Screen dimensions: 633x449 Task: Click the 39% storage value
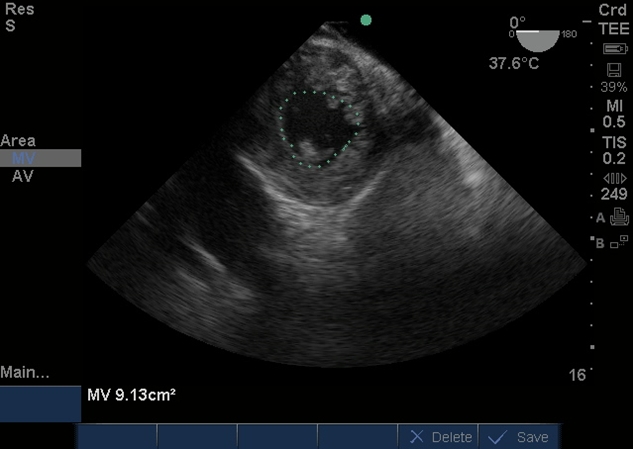[x=614, y=87]
